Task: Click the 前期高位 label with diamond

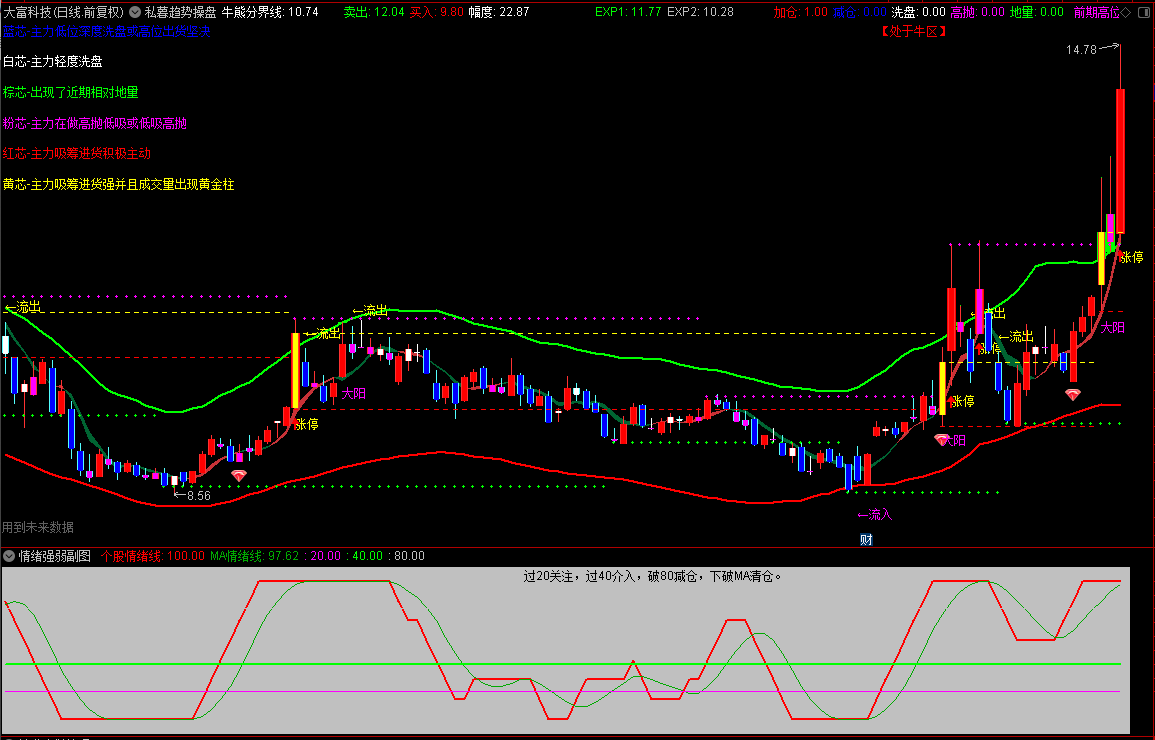Action: point(1102,12)
